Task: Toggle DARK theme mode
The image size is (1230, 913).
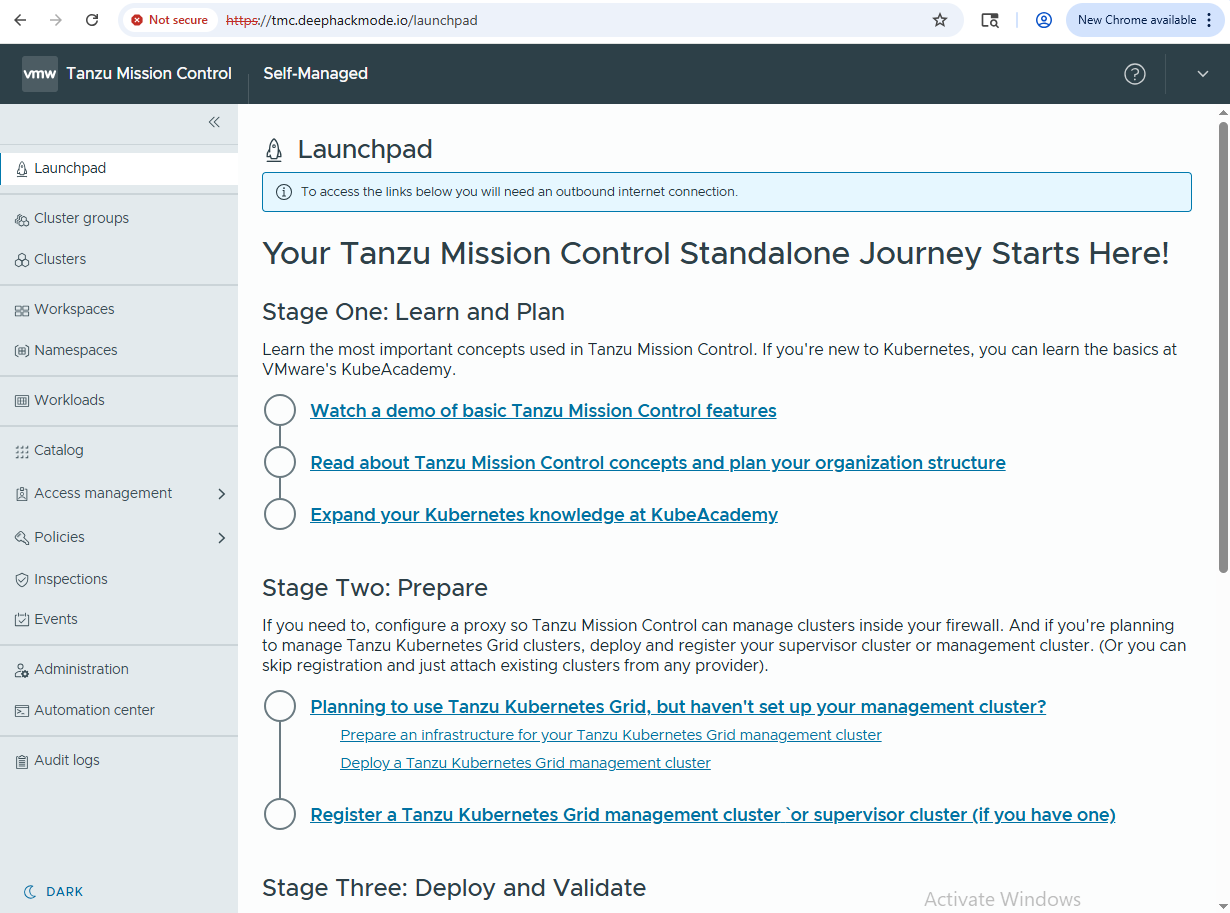Action: 53,891
